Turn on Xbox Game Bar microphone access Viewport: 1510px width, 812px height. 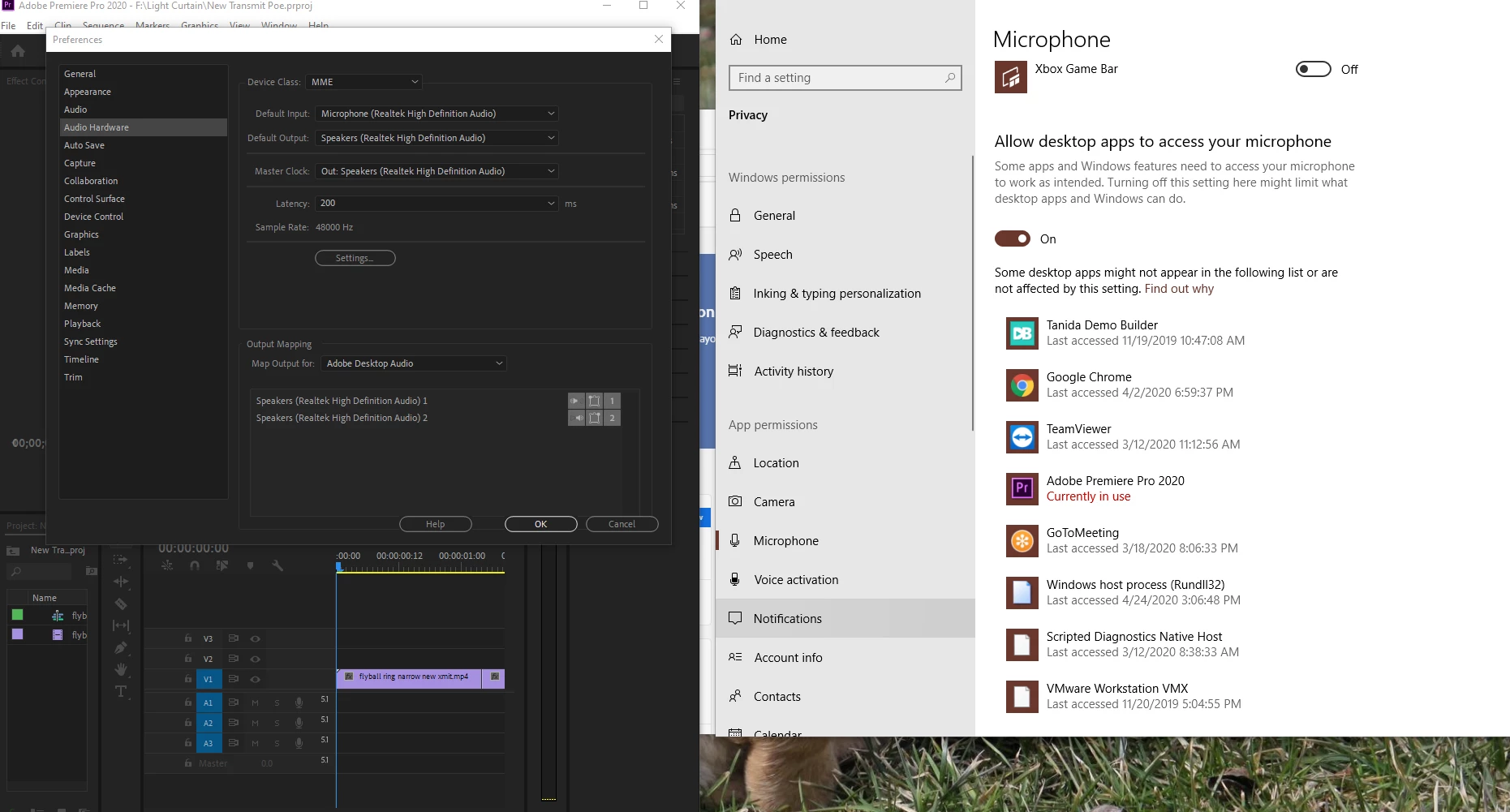(x=1314, y=69)
